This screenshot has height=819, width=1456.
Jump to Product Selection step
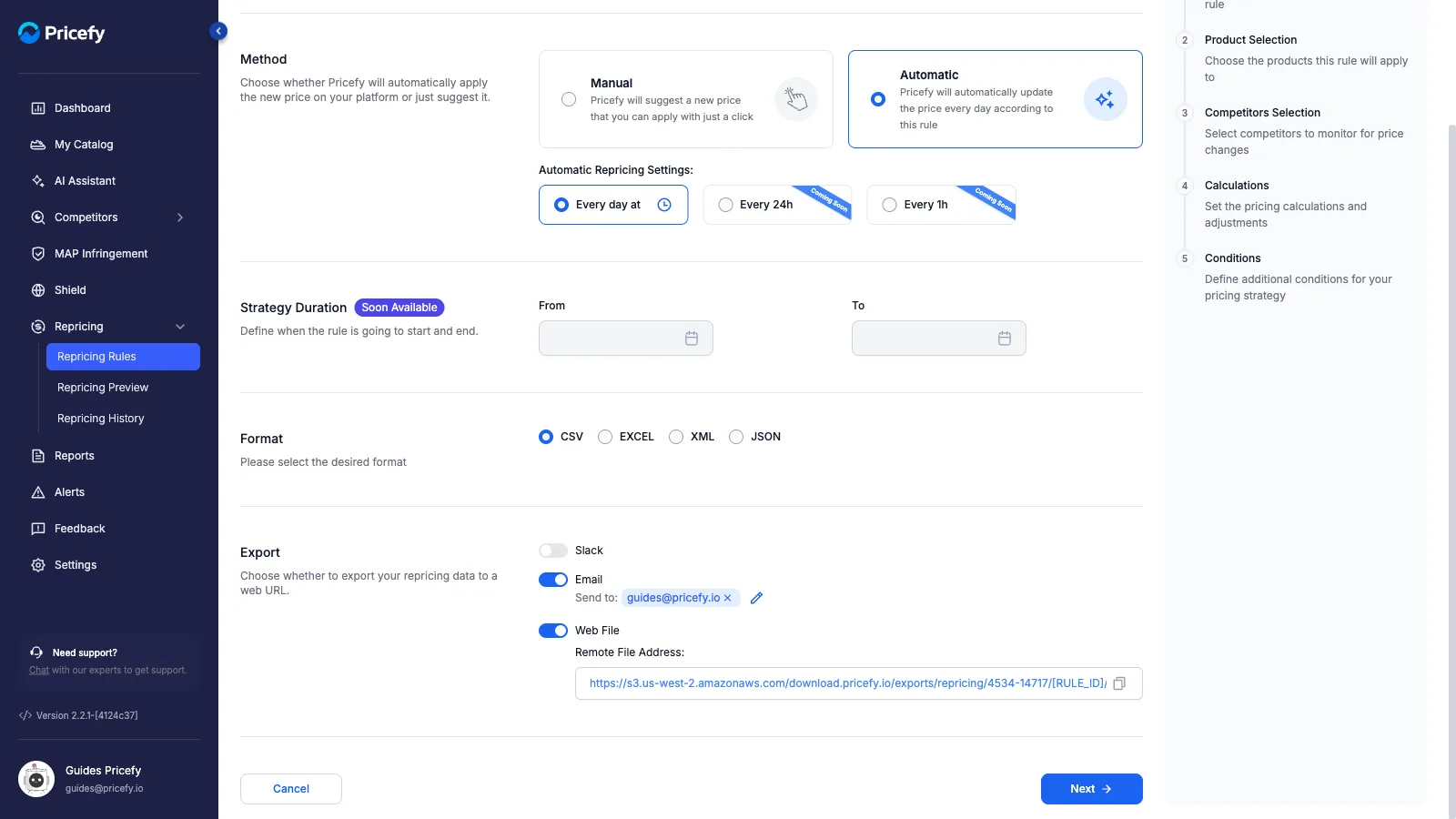1250,40
